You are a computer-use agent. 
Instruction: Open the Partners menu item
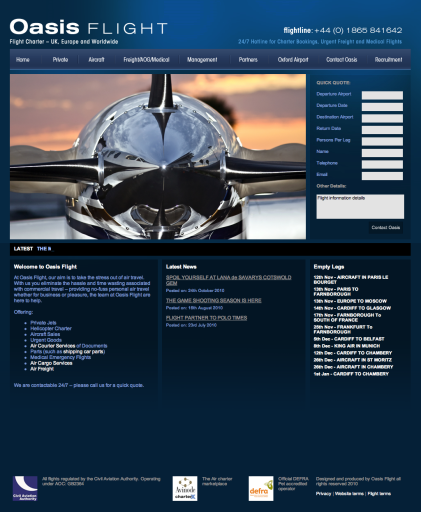(x=248, y=60)
